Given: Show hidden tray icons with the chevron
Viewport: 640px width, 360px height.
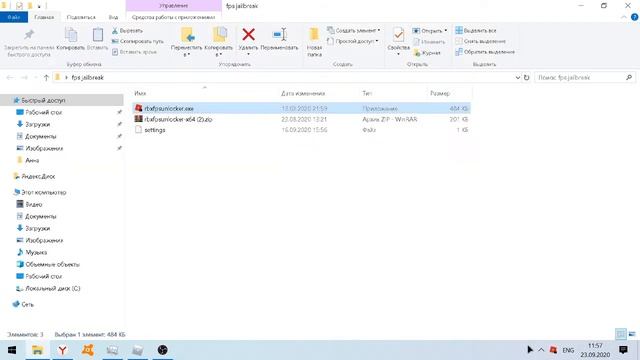Looking at the screenshot, I should tap(541, 350).
